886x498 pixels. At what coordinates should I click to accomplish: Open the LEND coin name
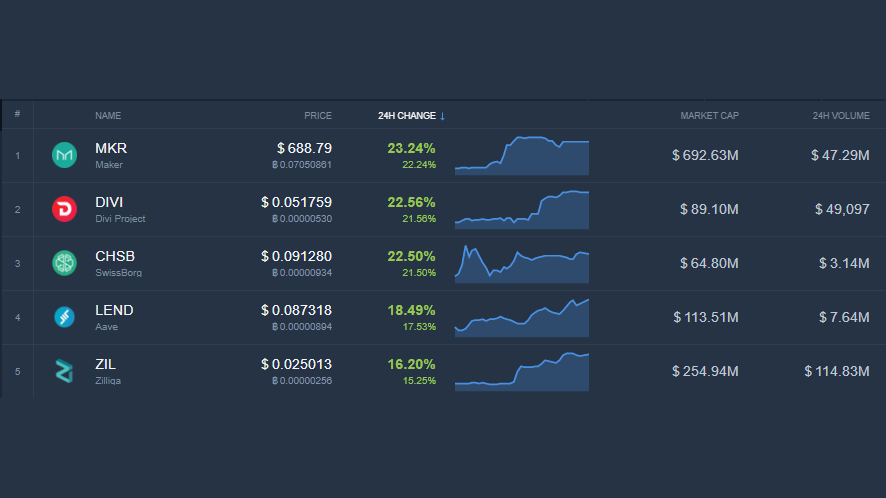pyautogui.click(x=114, y=310)
